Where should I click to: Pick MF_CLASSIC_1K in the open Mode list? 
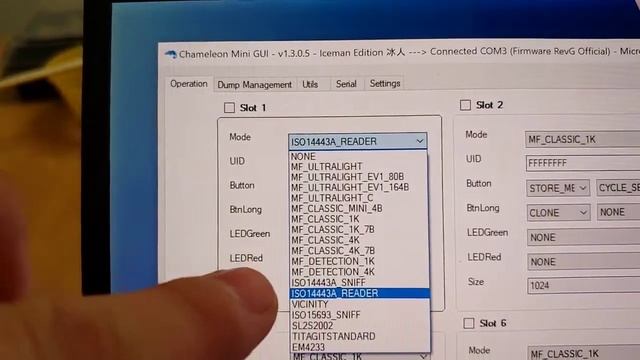(x=359, y=219)
